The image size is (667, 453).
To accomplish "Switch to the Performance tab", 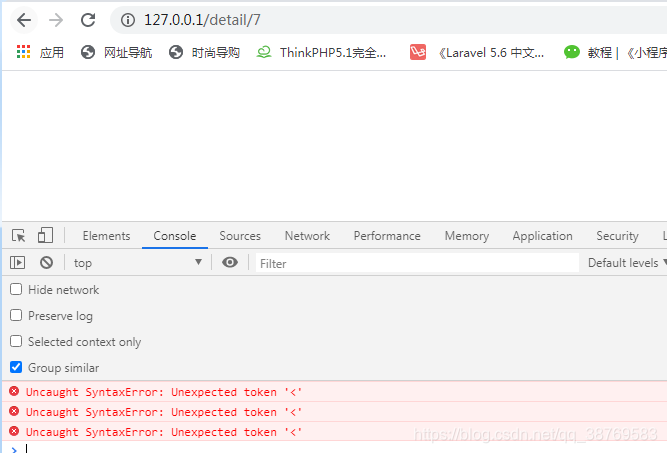I will [387, 236].
